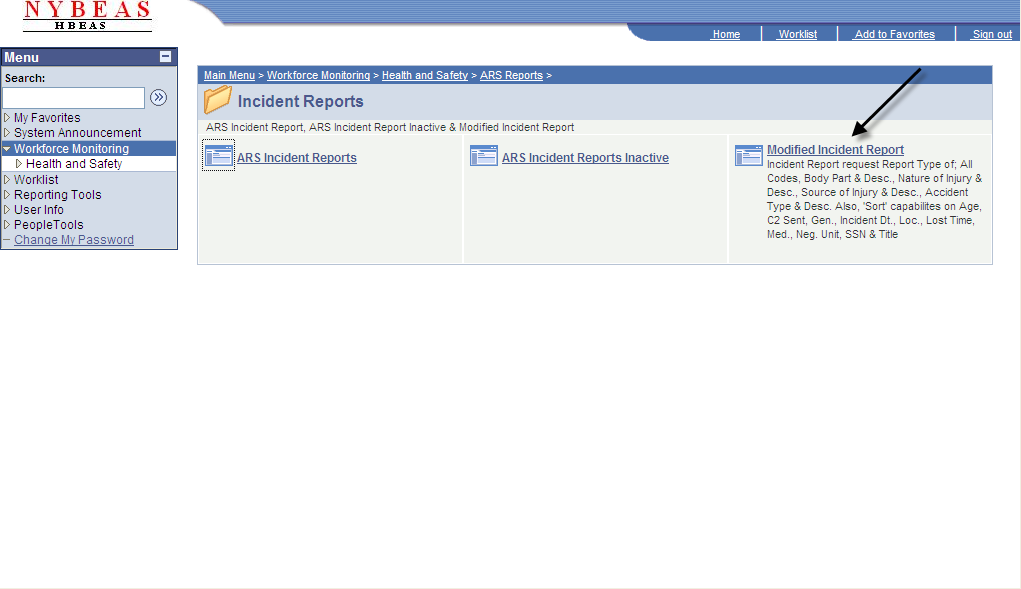Click the ARS Incident Reports page icon
Image resolution: width=1021 pixels, height=589 pixels.
click(218, 156)
